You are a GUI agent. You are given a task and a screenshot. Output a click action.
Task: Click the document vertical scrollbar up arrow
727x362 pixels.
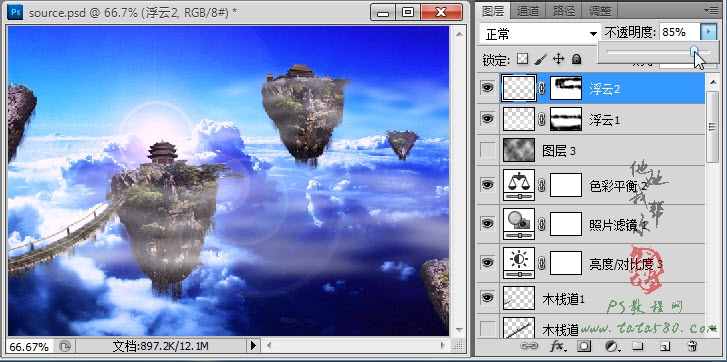459,33
